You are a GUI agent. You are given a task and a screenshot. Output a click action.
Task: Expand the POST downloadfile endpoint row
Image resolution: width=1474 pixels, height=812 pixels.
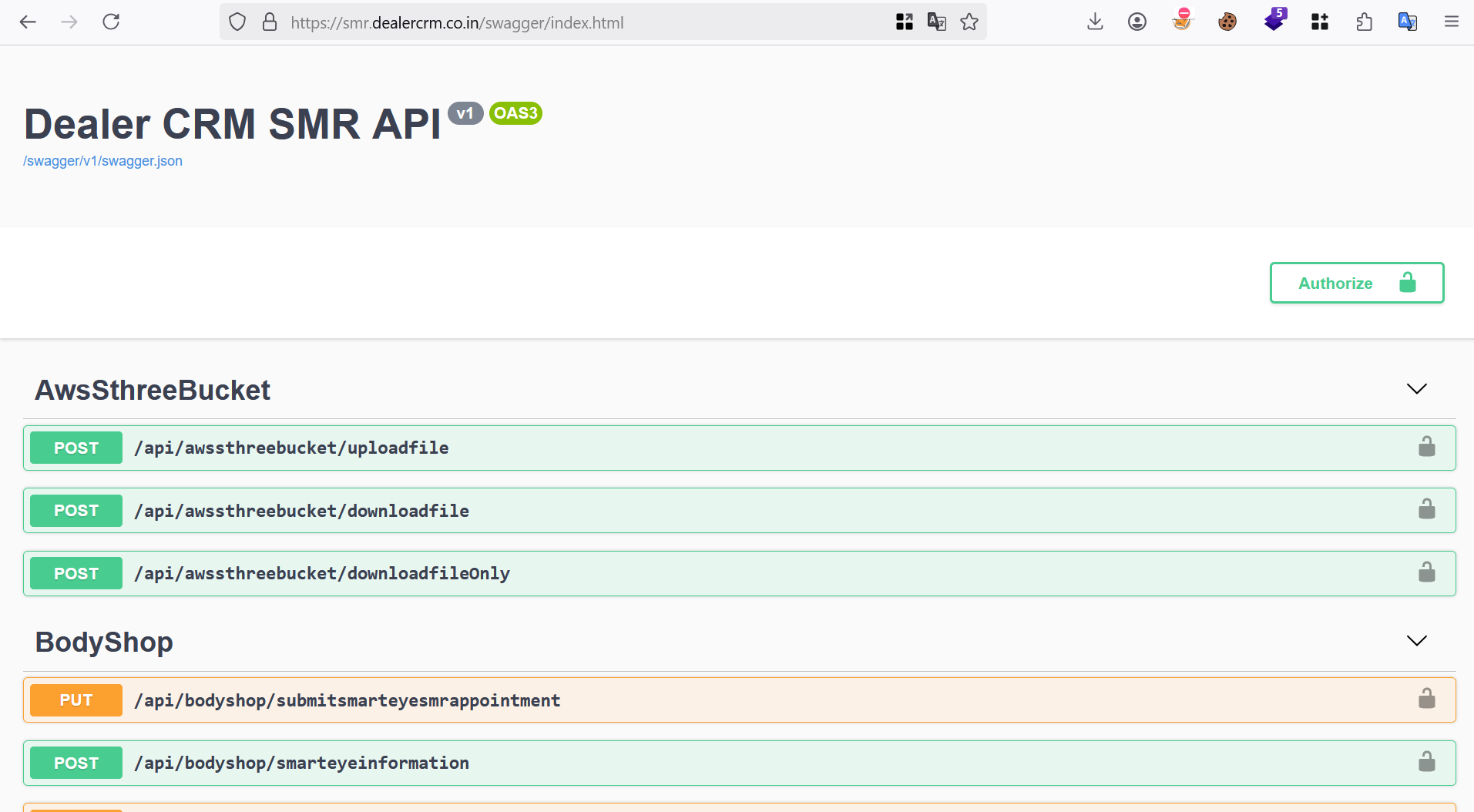click(x=693, y=511)
